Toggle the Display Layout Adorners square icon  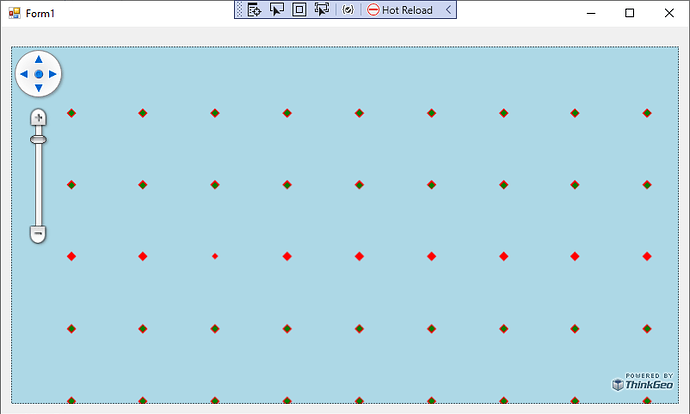coord(299,10)
